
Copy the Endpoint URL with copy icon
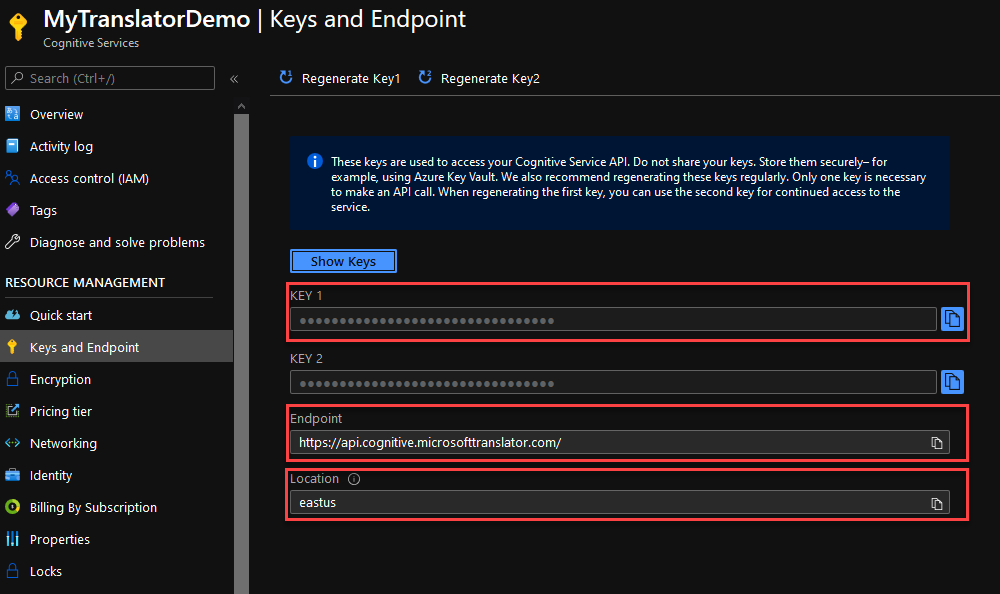point(936,443)
